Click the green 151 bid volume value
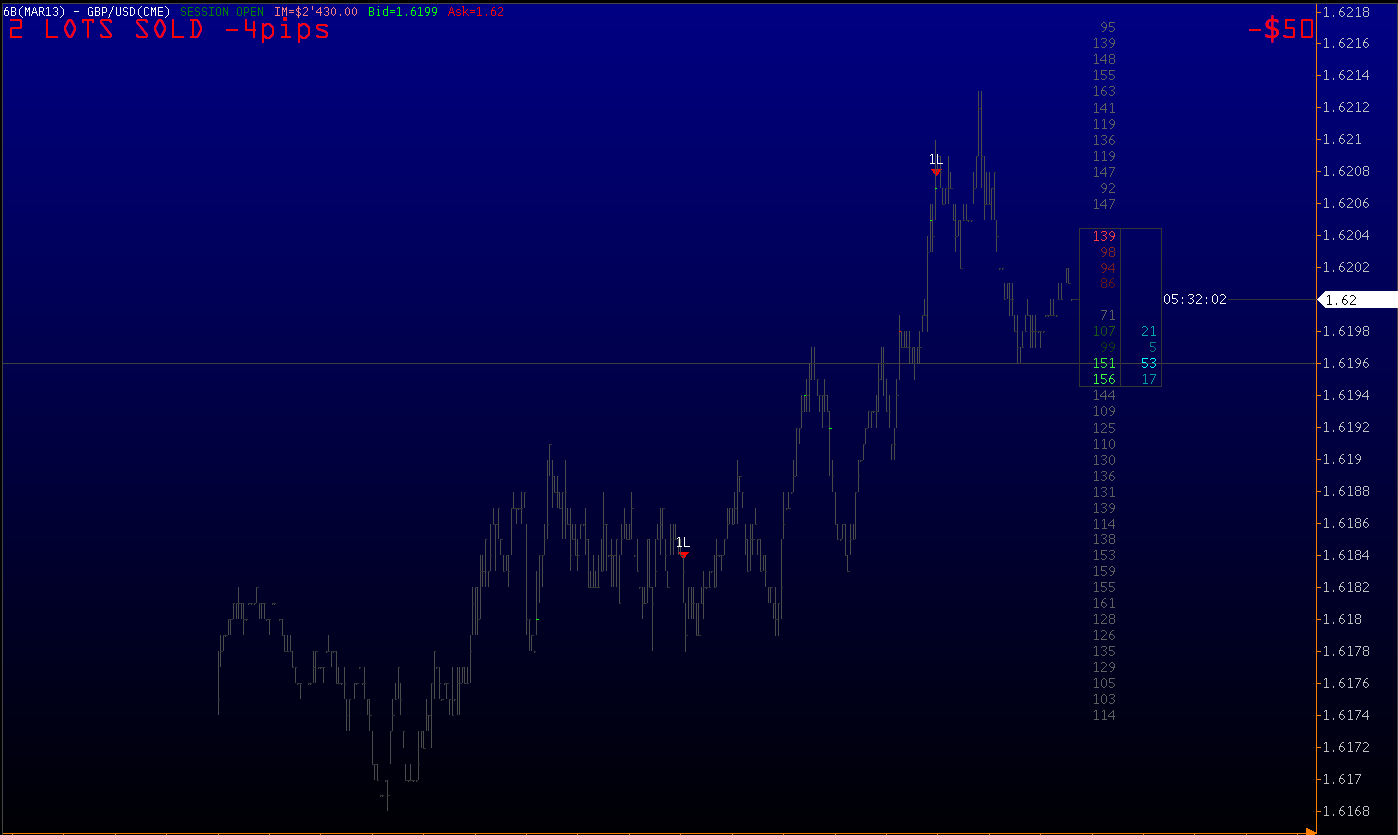1398x835 pixels. tap(1104, 364)
